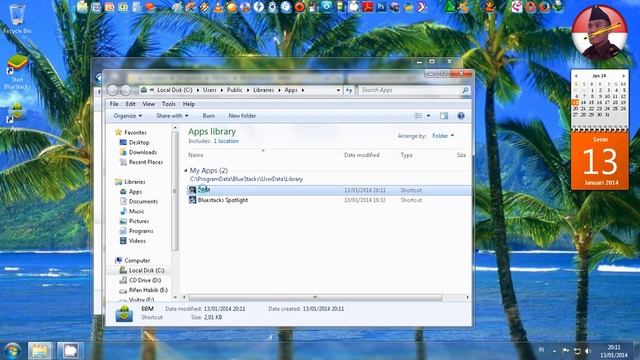The height and width of the screenshot is (360, 640).
Task: Launch Photoshop from the top dock
Action: tap(381, 7)
